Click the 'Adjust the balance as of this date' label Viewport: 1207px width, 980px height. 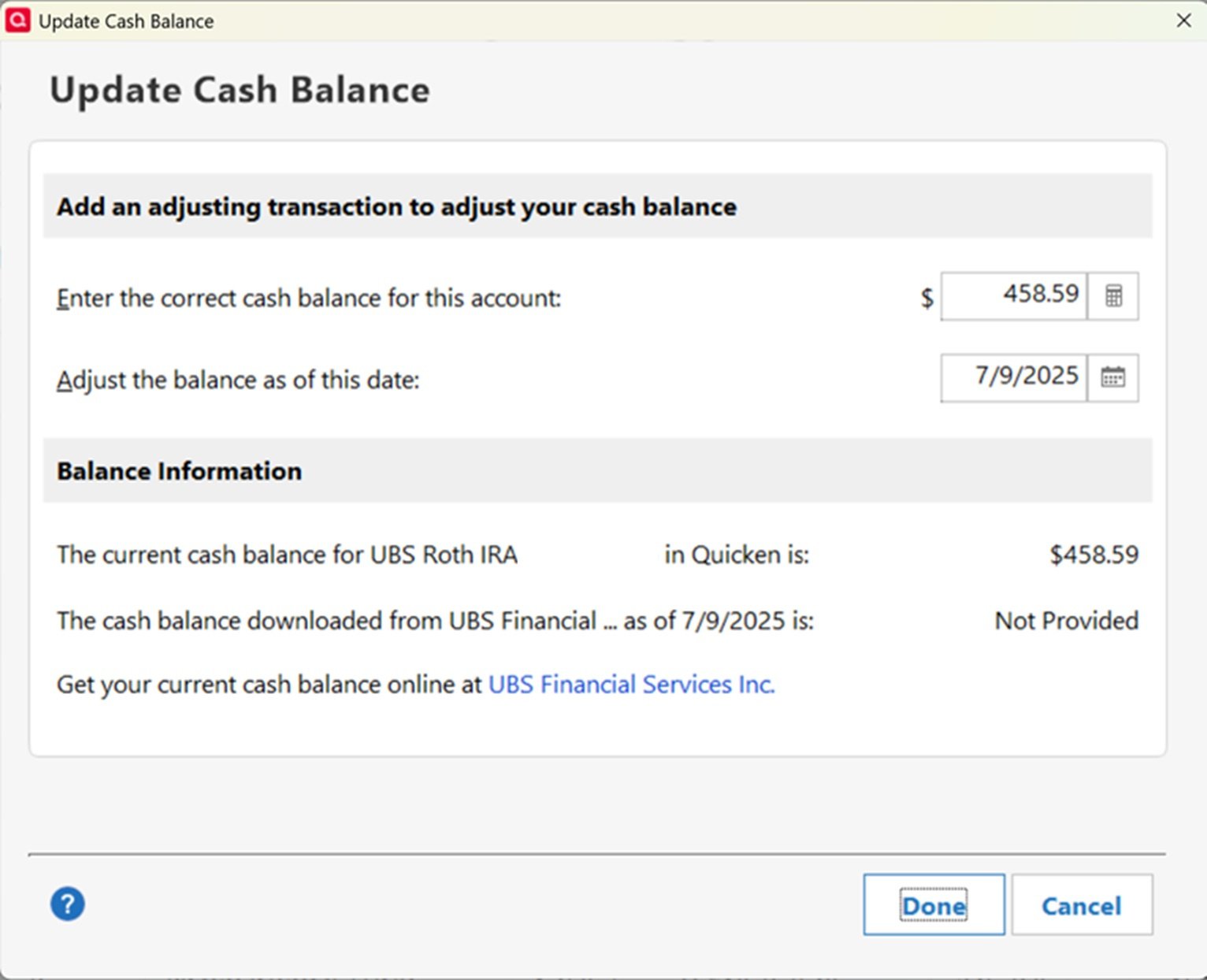click(238, 380)
